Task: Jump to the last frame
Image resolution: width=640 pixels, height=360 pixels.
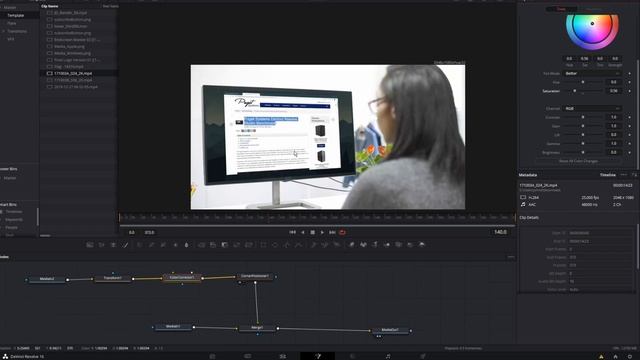Action: [x=332, y=232]
